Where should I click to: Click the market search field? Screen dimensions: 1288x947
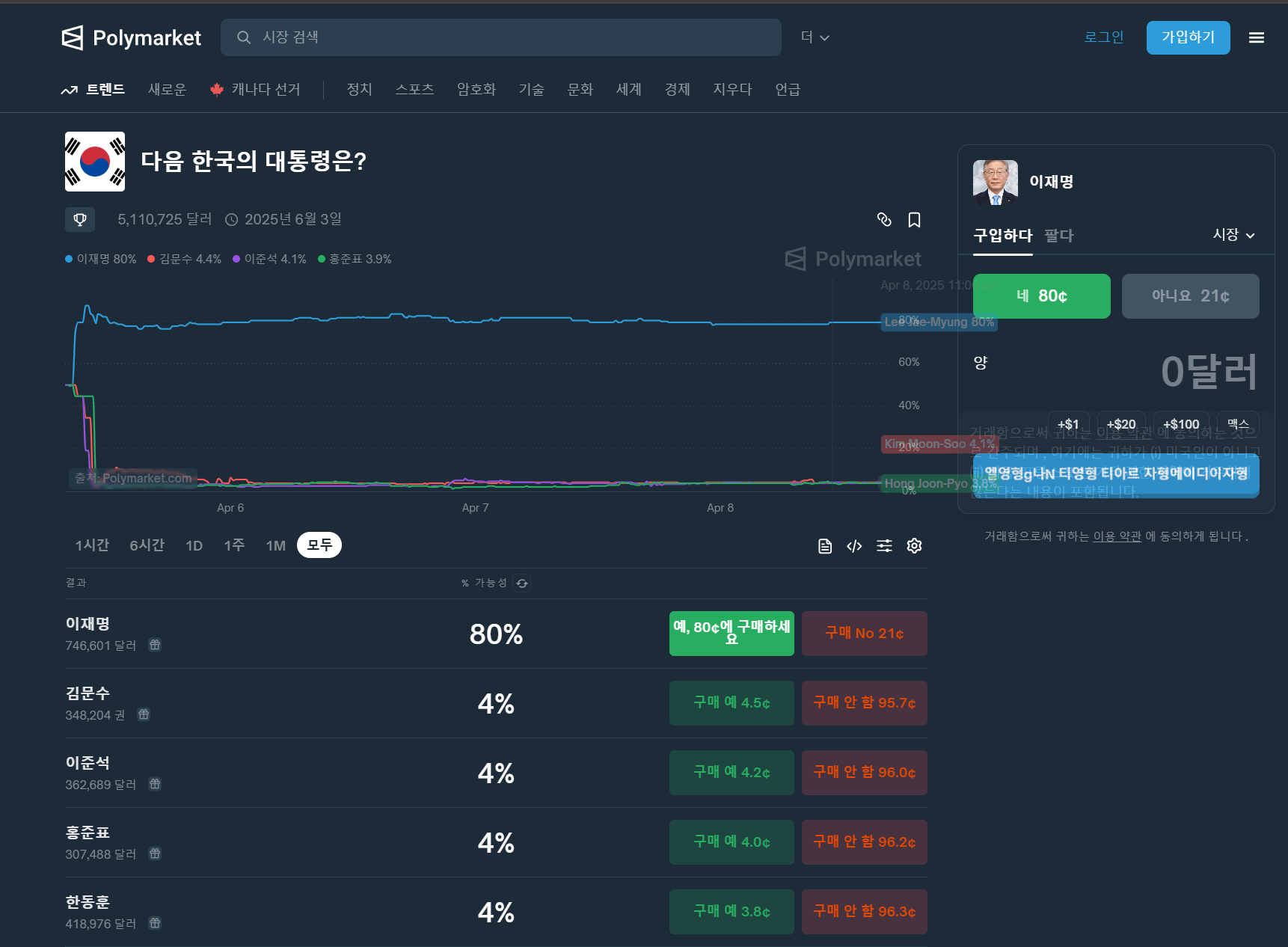500,37
